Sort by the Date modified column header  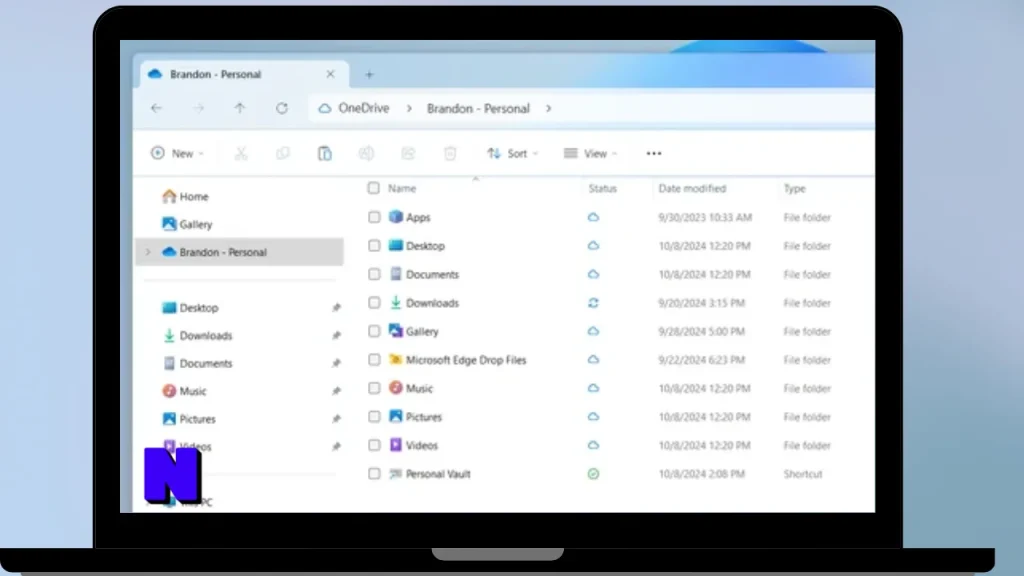click(x=692, y=188)
